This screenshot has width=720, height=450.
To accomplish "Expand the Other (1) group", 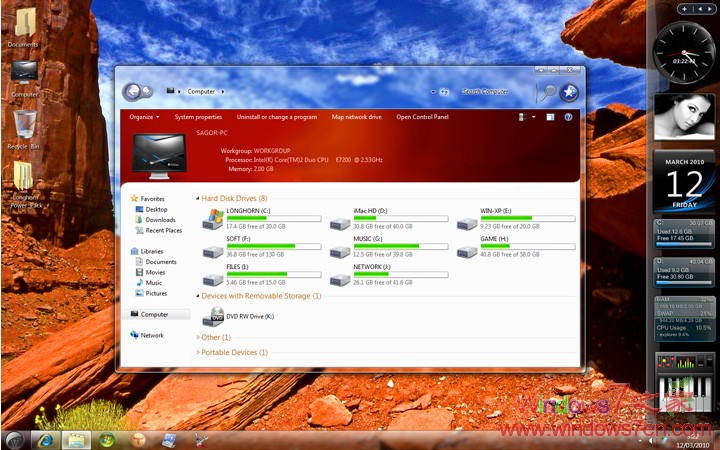I will coord(198,337).
